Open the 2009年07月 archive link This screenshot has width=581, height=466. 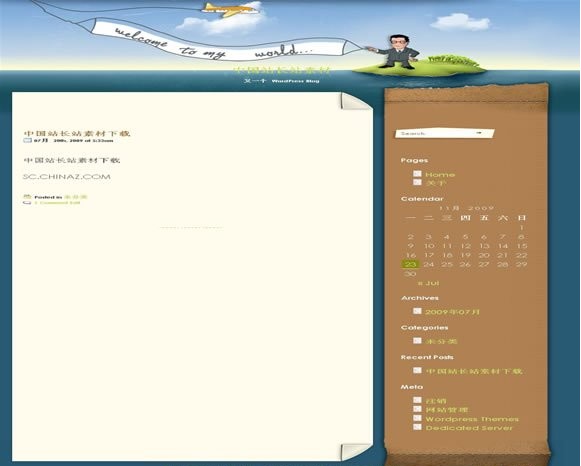(452, 312)
